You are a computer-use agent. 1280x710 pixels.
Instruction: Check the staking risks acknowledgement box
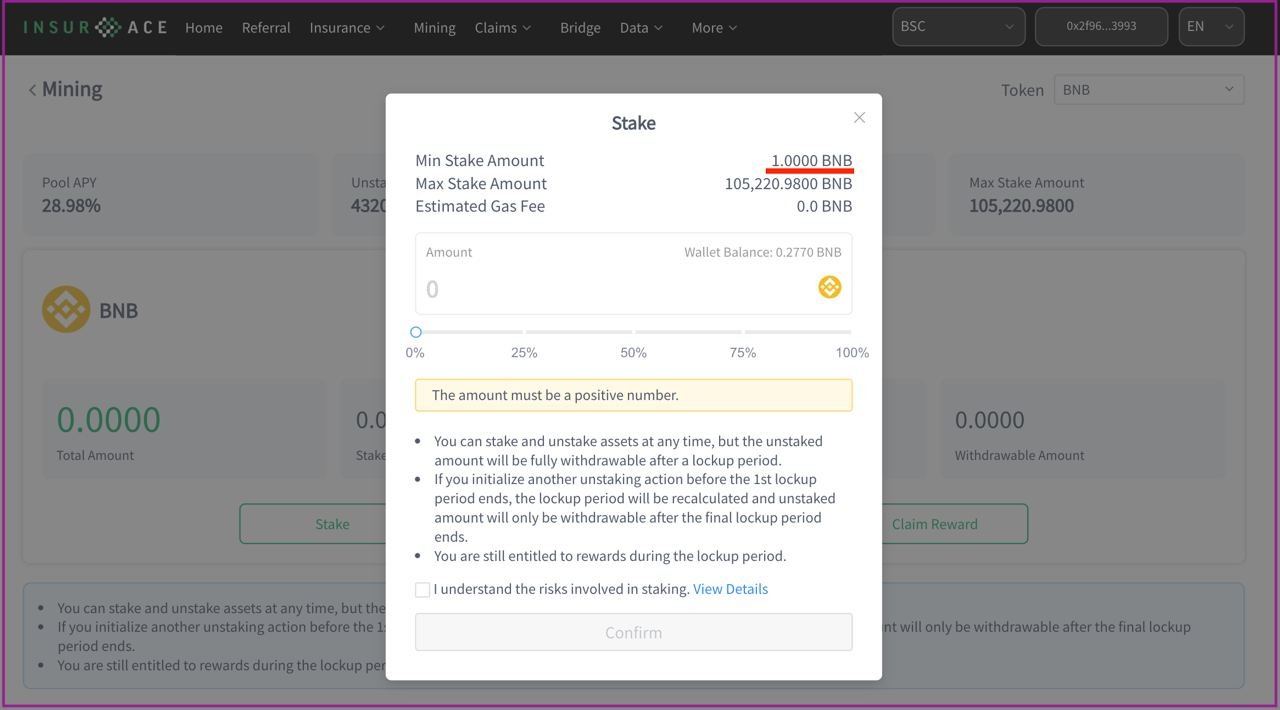click(423, 590)
